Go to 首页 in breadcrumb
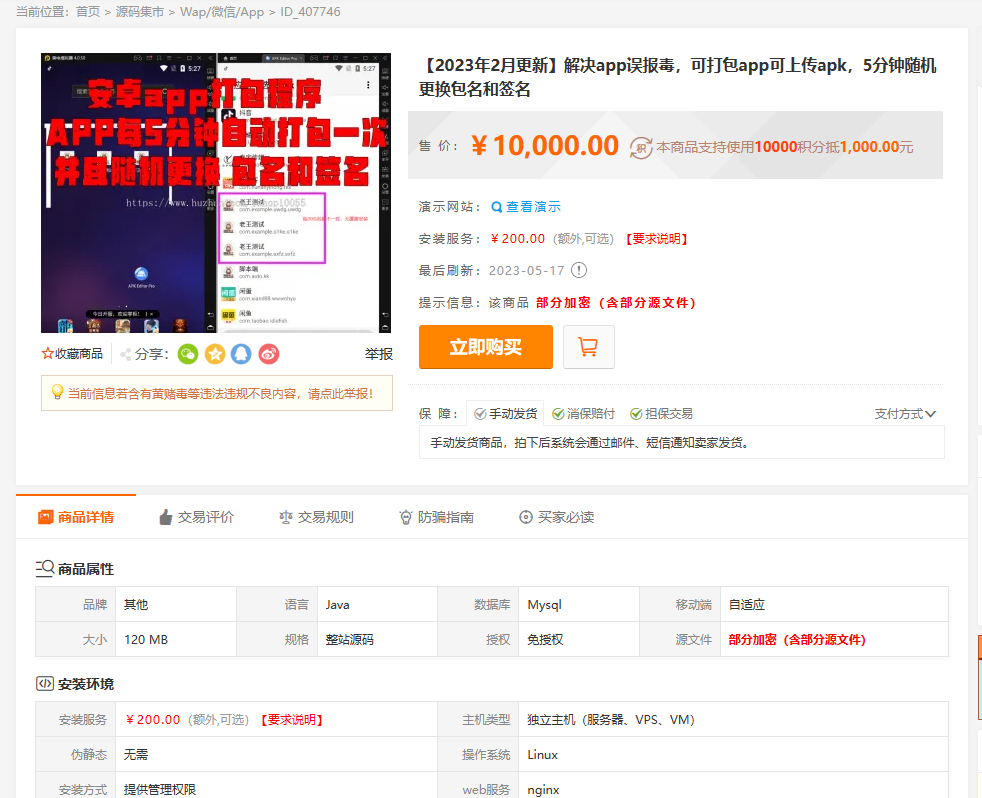 [88, 12]
